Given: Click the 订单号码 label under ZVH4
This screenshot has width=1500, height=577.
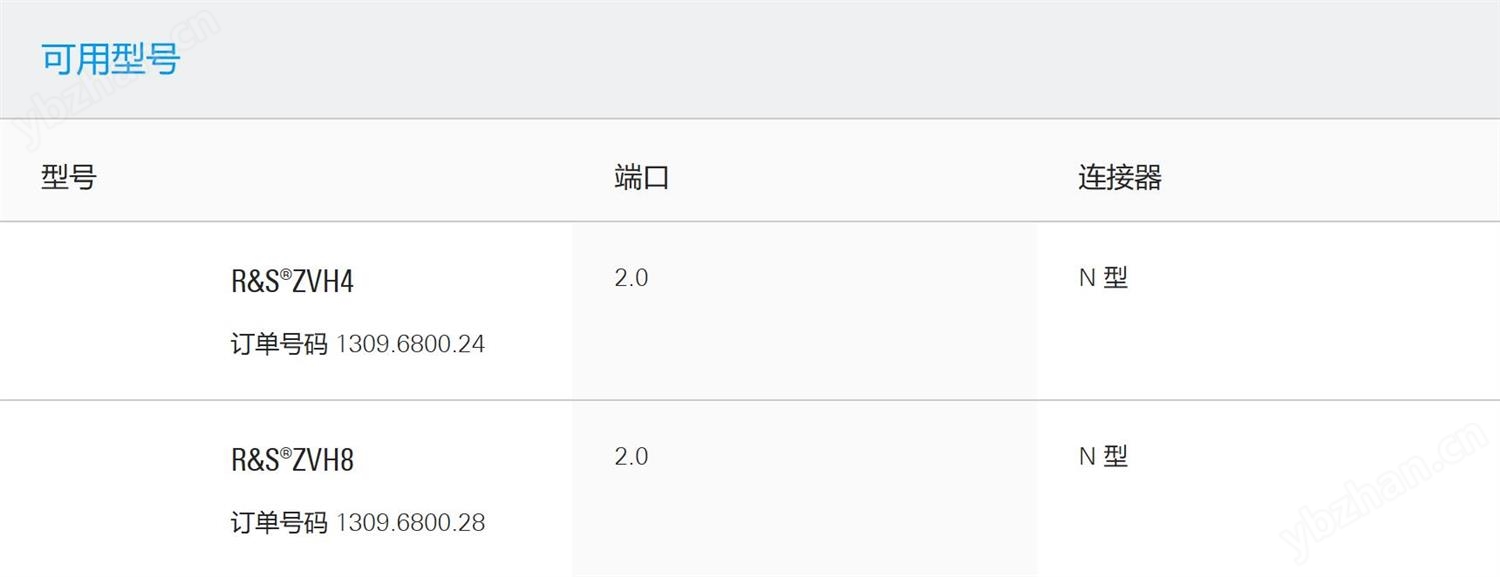Looking at the screenshot, I should pyautogui.click(x=279, y=344).
